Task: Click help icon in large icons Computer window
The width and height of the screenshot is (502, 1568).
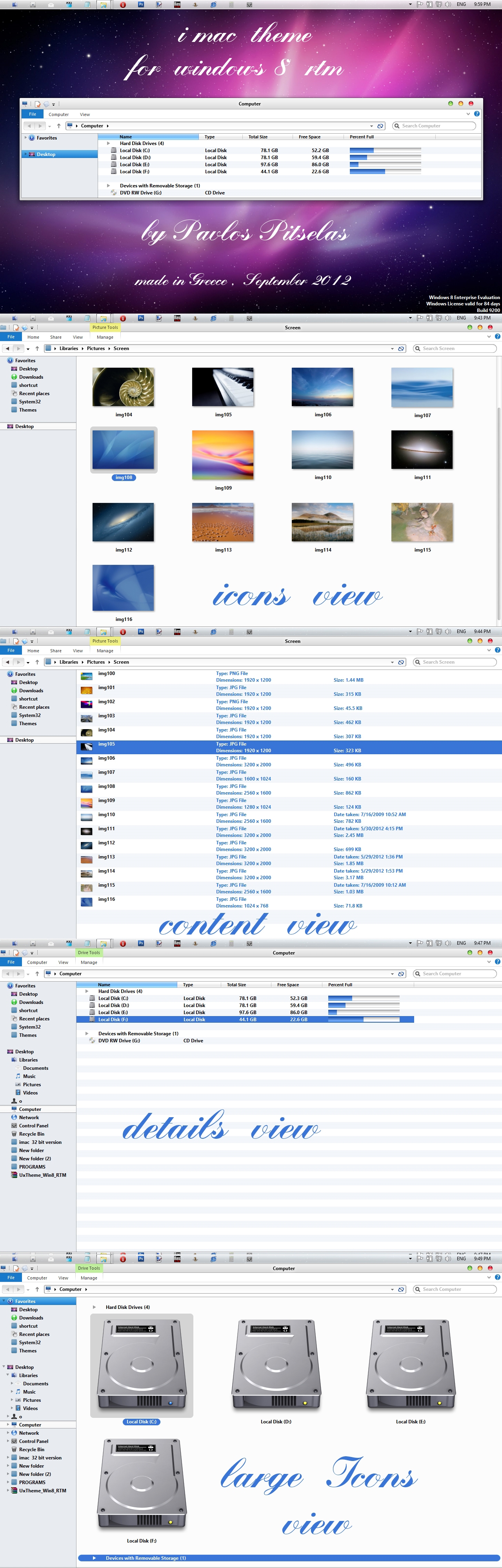Action: click(x=498, y=1278)
